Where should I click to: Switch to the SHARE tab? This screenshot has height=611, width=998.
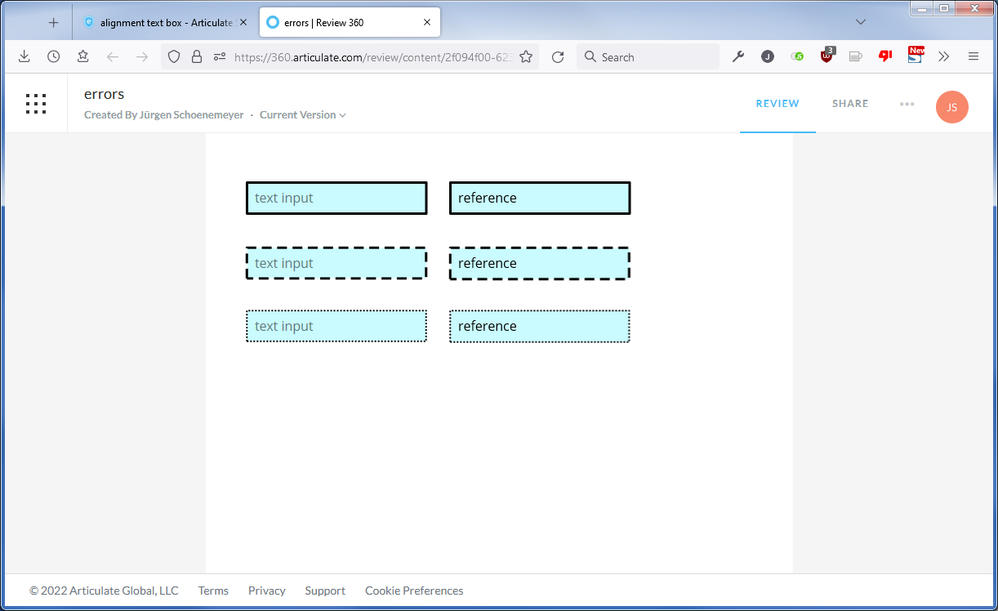pos(850,103)
